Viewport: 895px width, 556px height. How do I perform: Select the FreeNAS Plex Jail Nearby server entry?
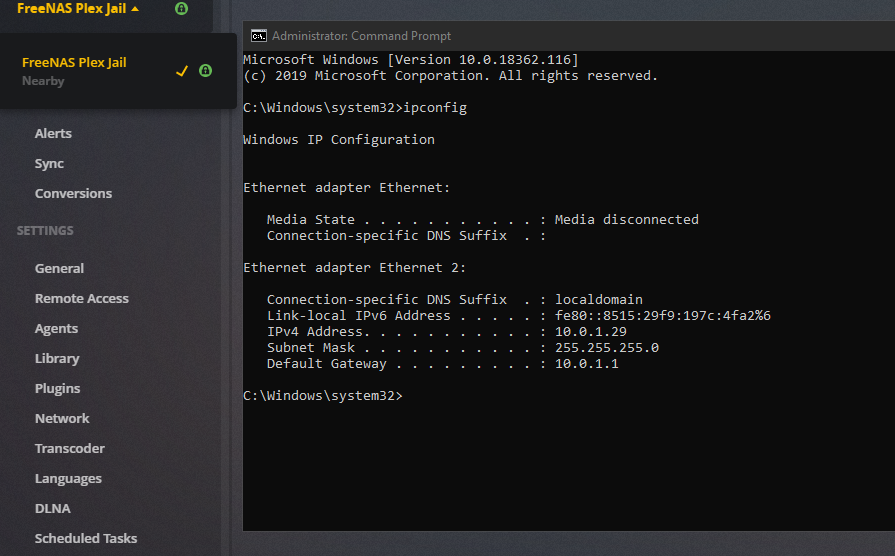coord(118,71)
